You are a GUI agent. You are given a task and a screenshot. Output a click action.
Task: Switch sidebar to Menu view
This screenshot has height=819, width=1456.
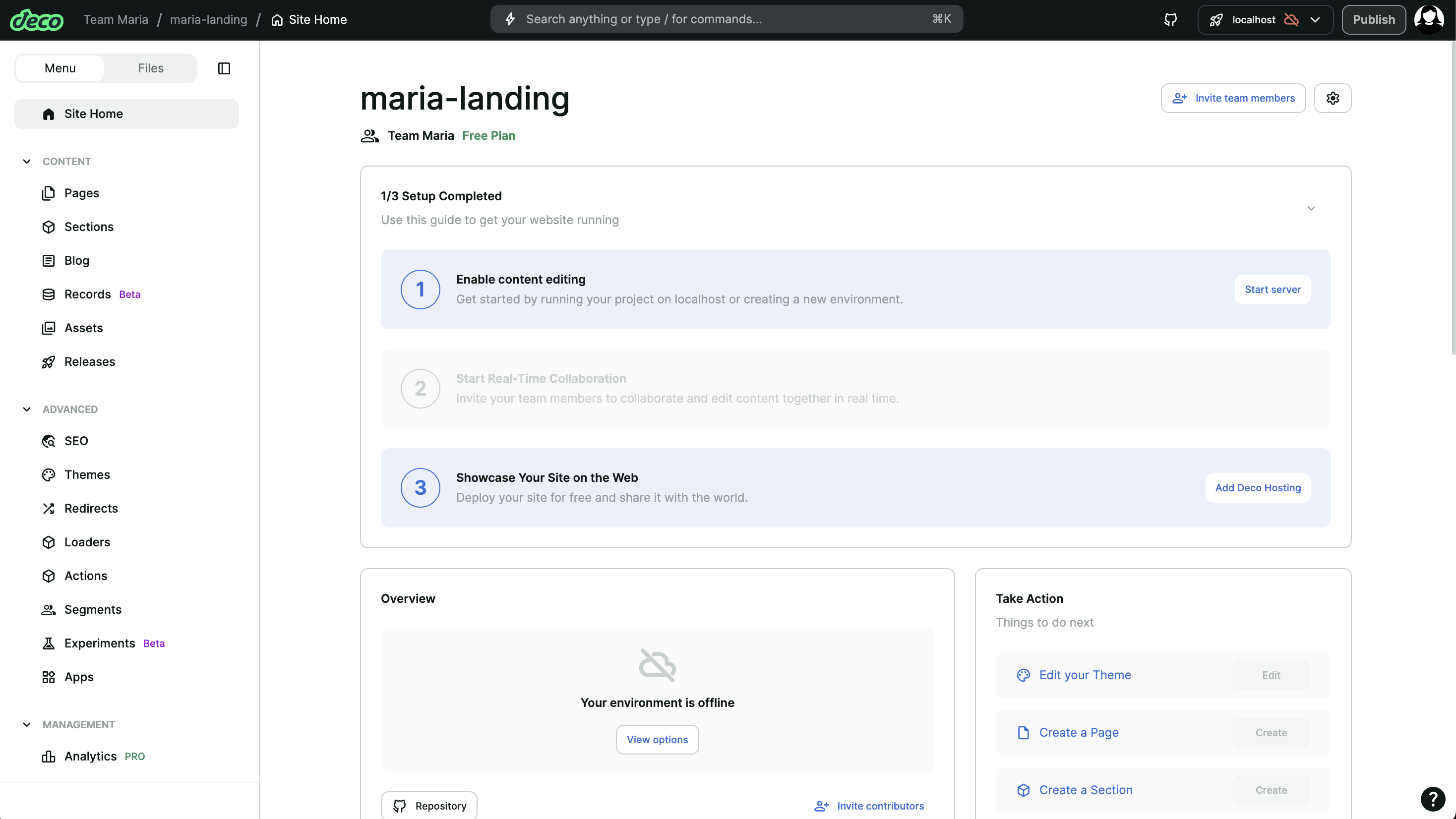(60, 68)
